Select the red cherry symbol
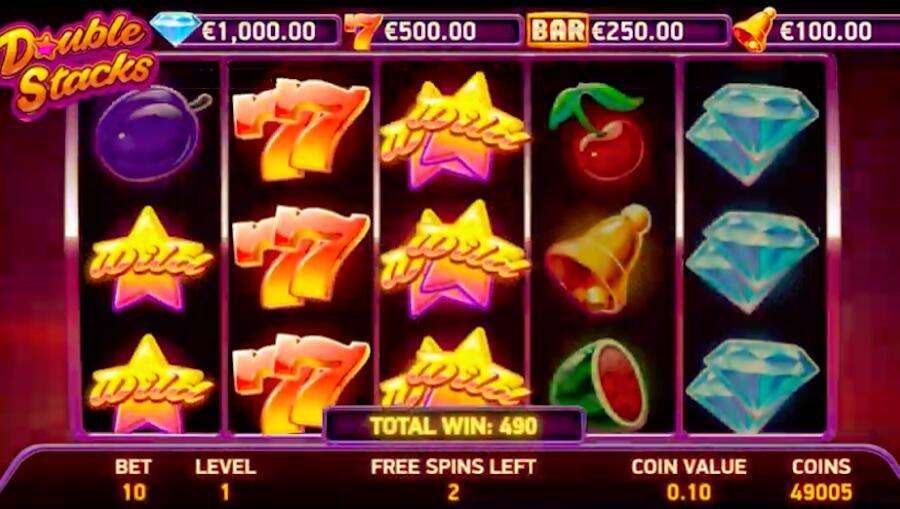The height and width of the screenshot is (509, 900). tap(597, 130)
